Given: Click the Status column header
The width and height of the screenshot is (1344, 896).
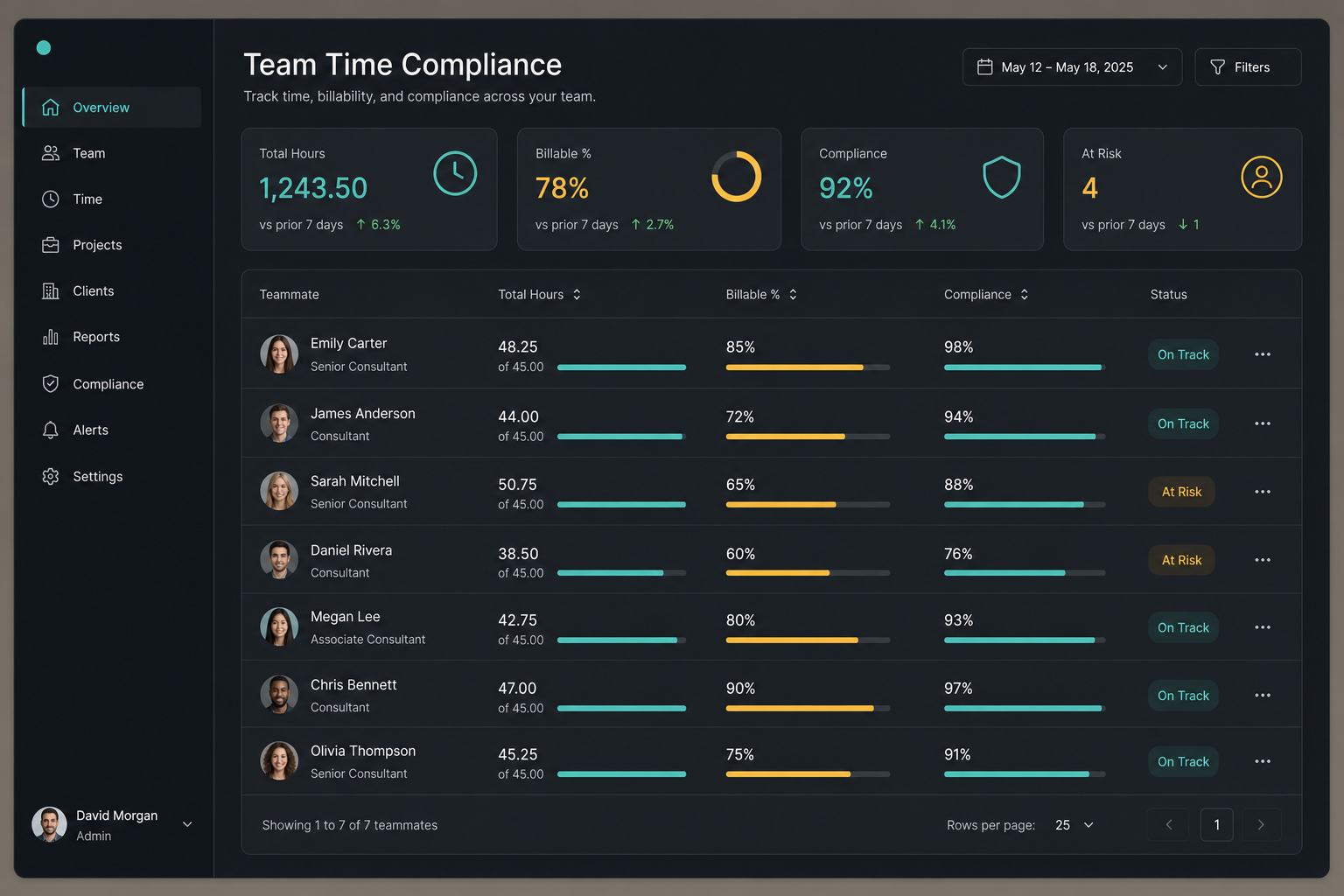Looking at the screenshot, I should pyautogui.click(x=1168, y=294).
